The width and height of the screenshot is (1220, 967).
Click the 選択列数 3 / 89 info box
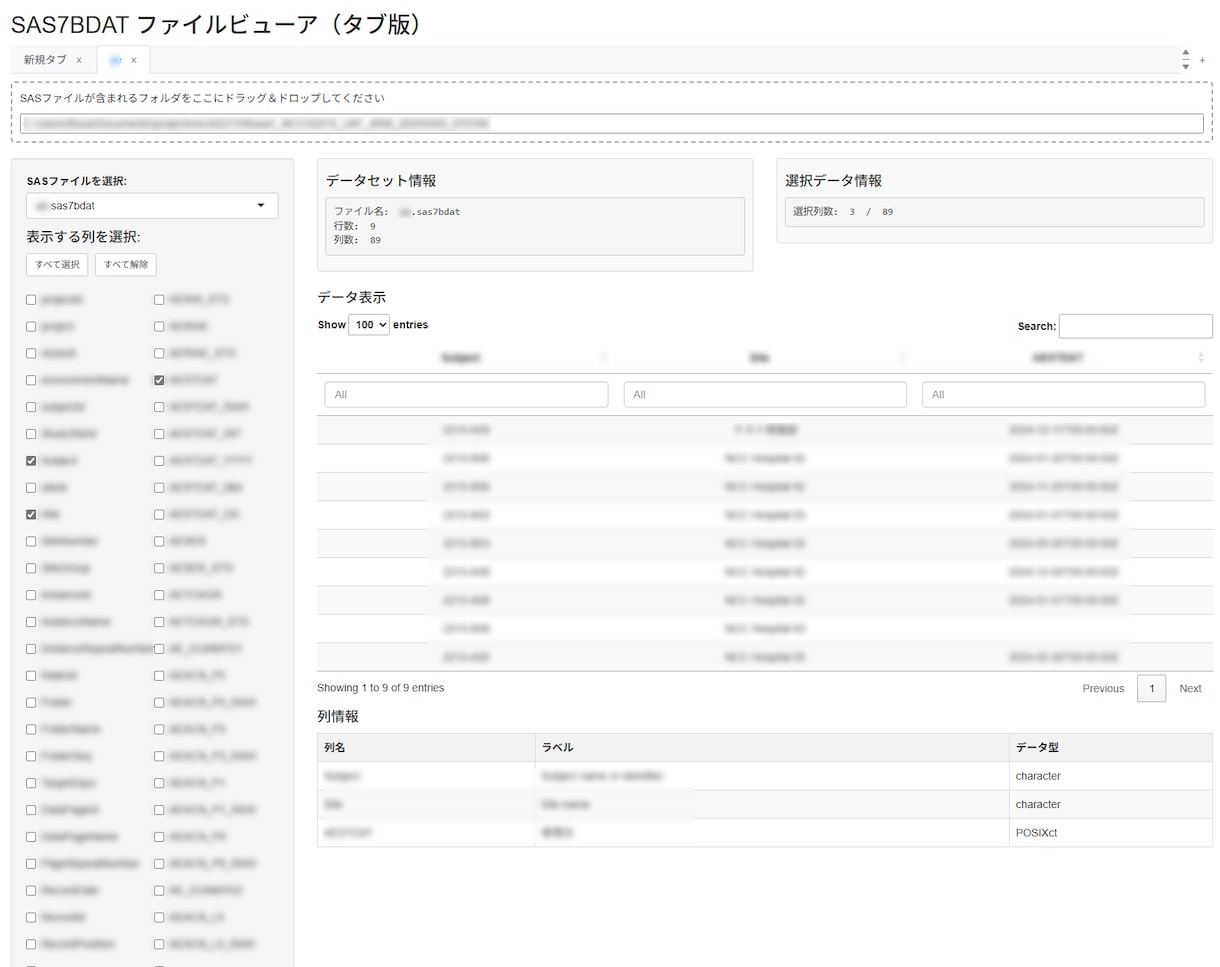click(994, 212)
